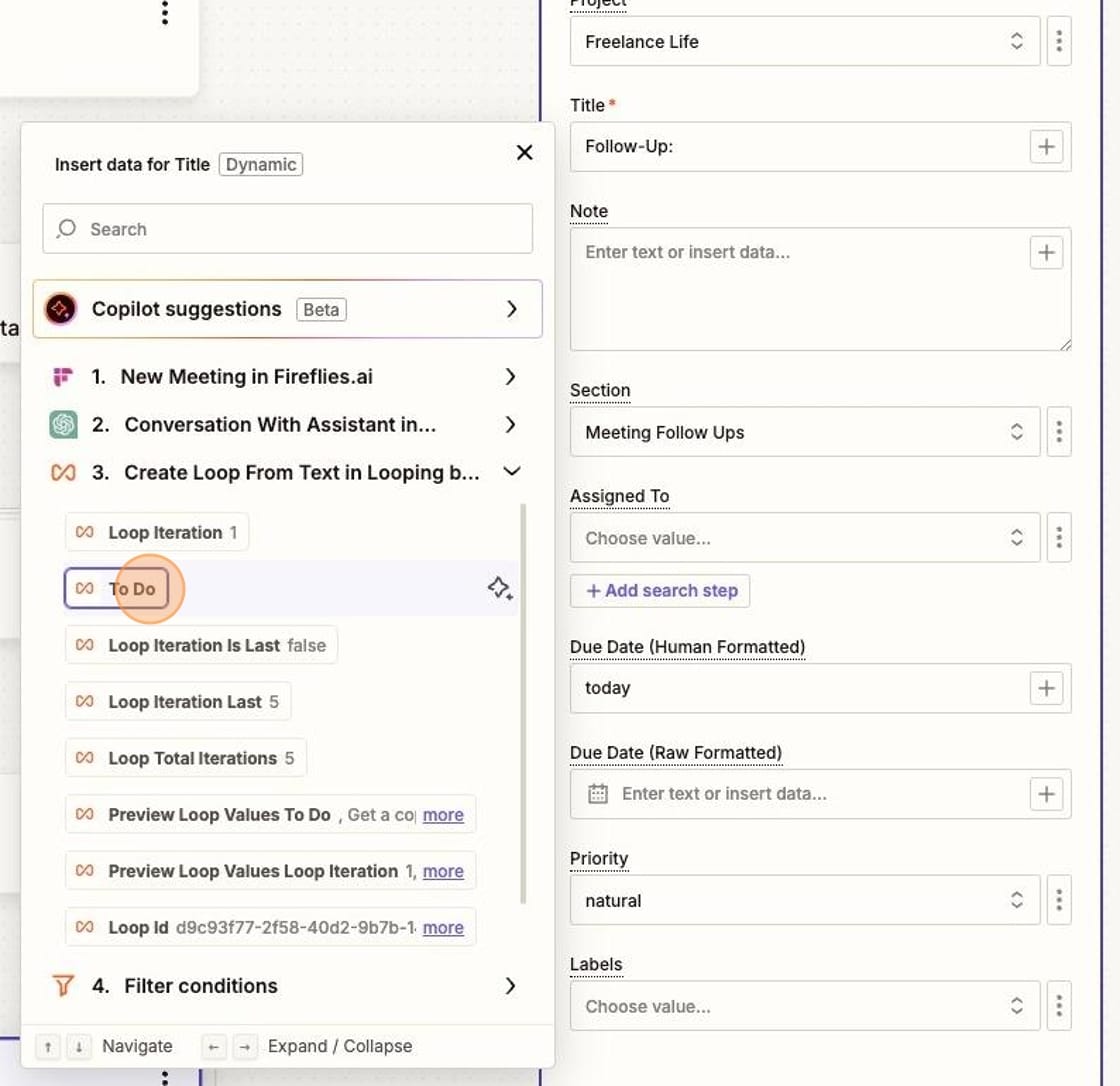1120x1086 pixels.
Task: Click the right expand arrow in the footer
Action: tap(244, 1046)
